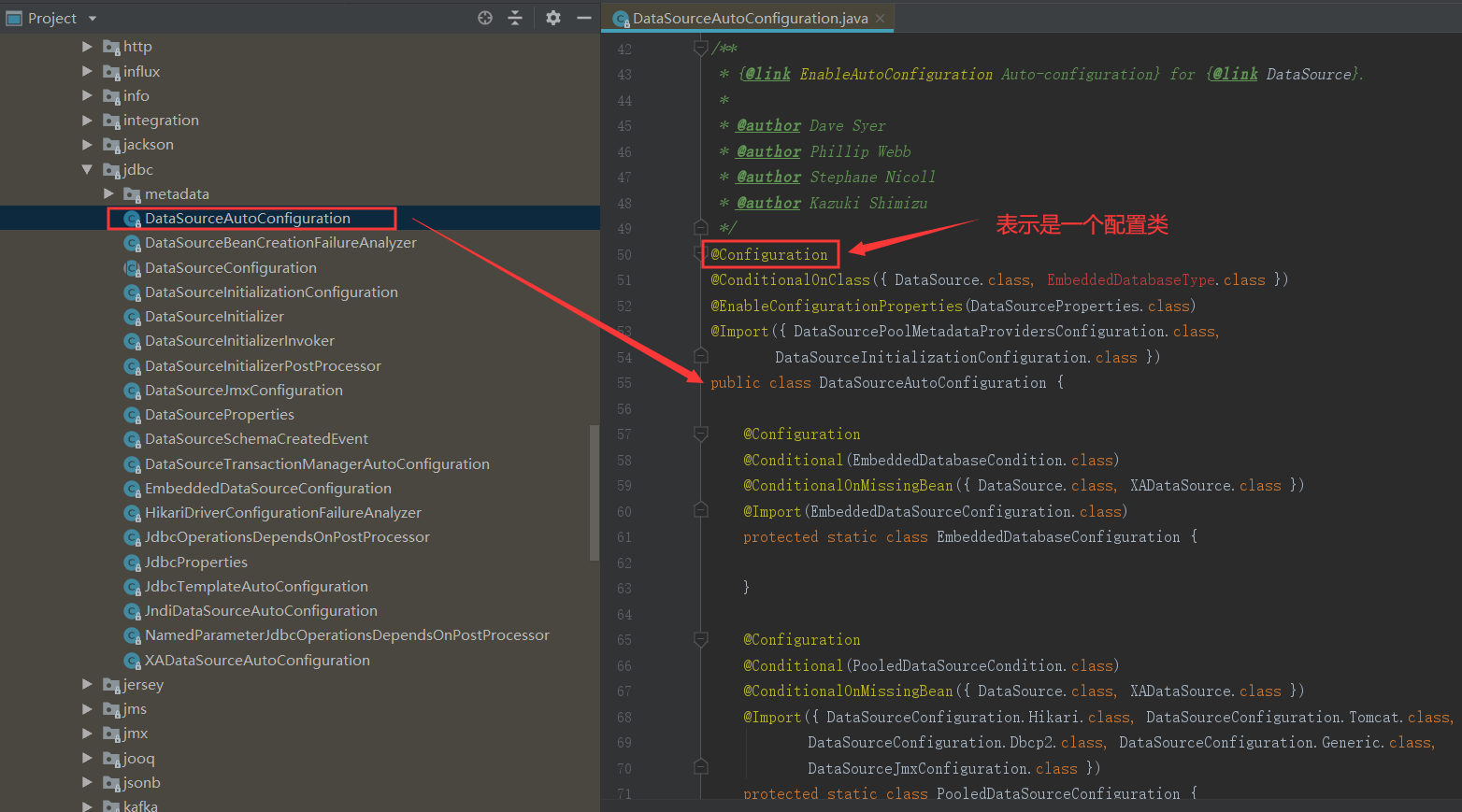
Task: Open XADataSourceAutoConfiguration from Project tree
Action: (x=258, y=660)
